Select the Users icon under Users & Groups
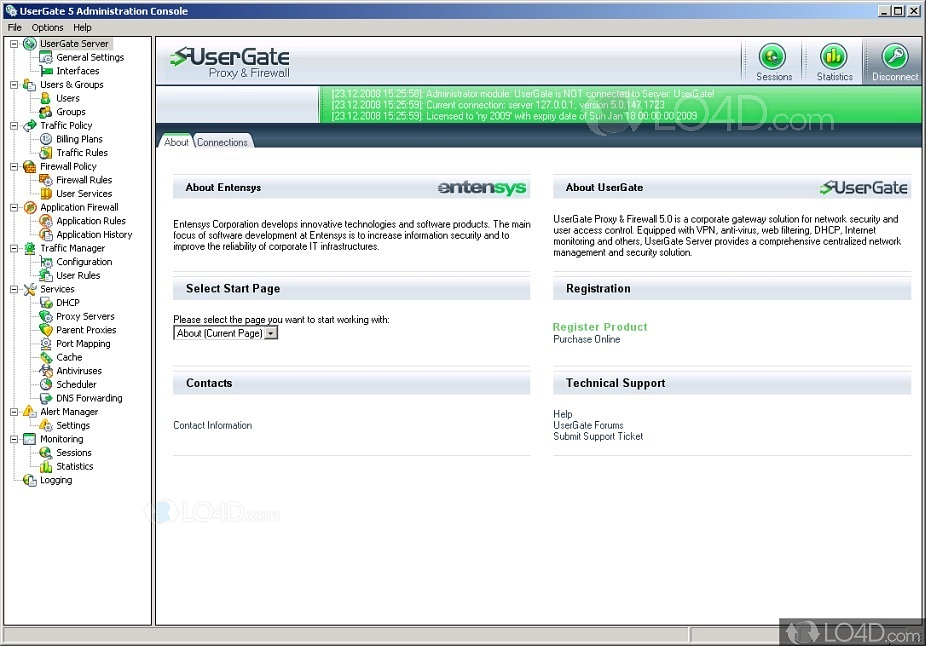The height and width of the screenshot is (646, 926). pyautogui.click(x=46, y=98)
